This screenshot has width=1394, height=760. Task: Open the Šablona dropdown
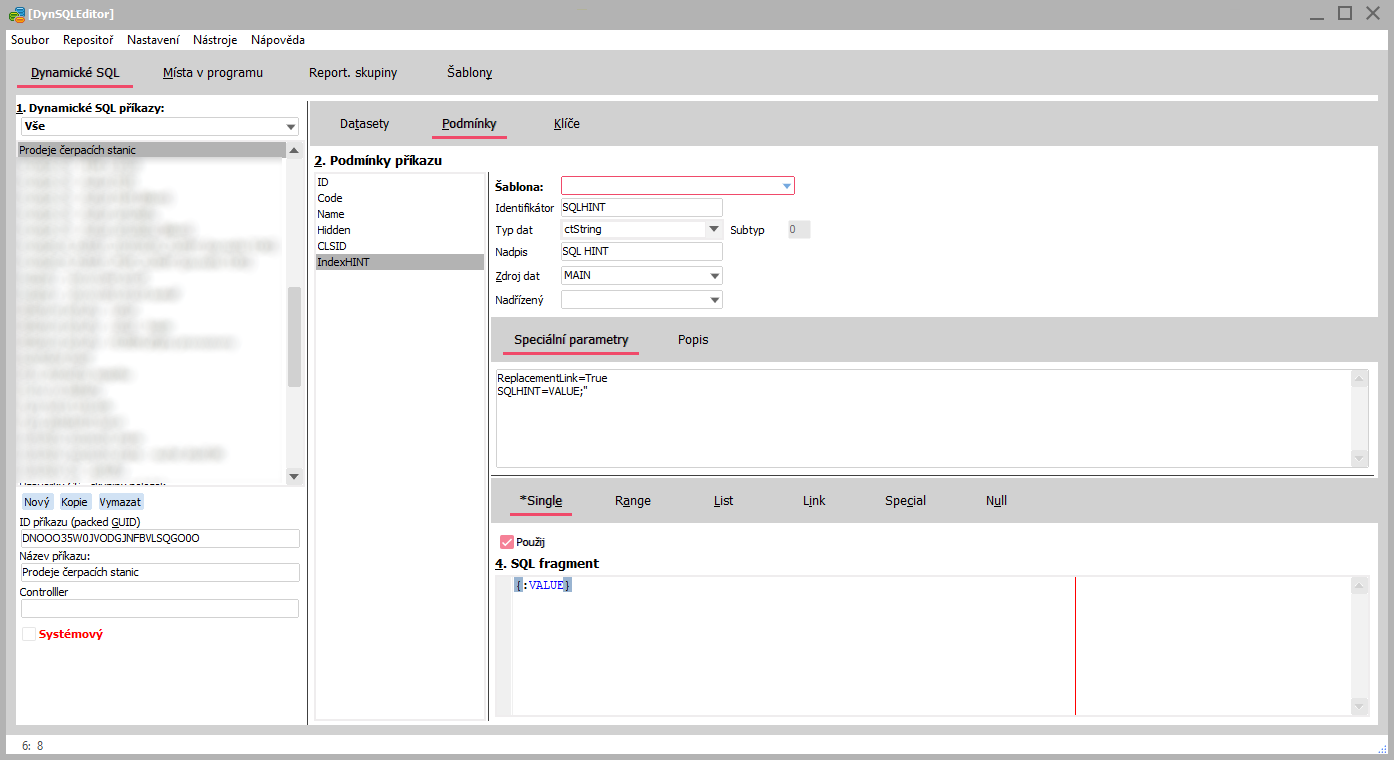pyautogui.click(x=786, y=186)
